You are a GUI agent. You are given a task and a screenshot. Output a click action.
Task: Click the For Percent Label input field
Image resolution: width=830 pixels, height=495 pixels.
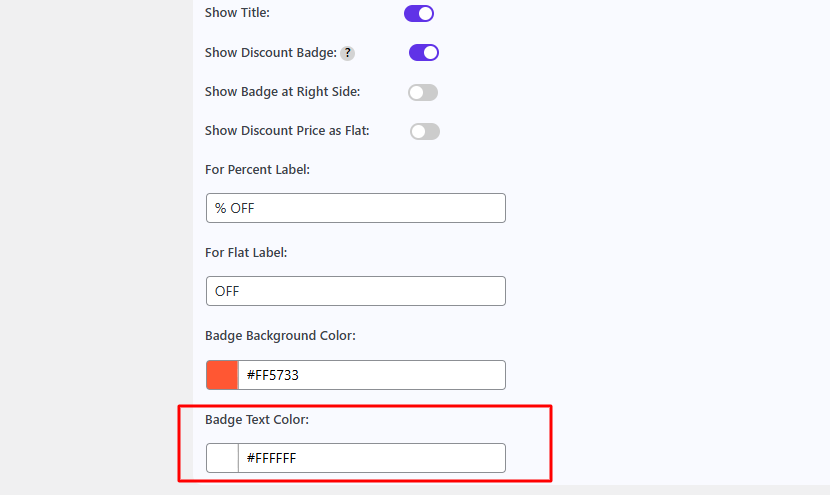pos(356,208)
